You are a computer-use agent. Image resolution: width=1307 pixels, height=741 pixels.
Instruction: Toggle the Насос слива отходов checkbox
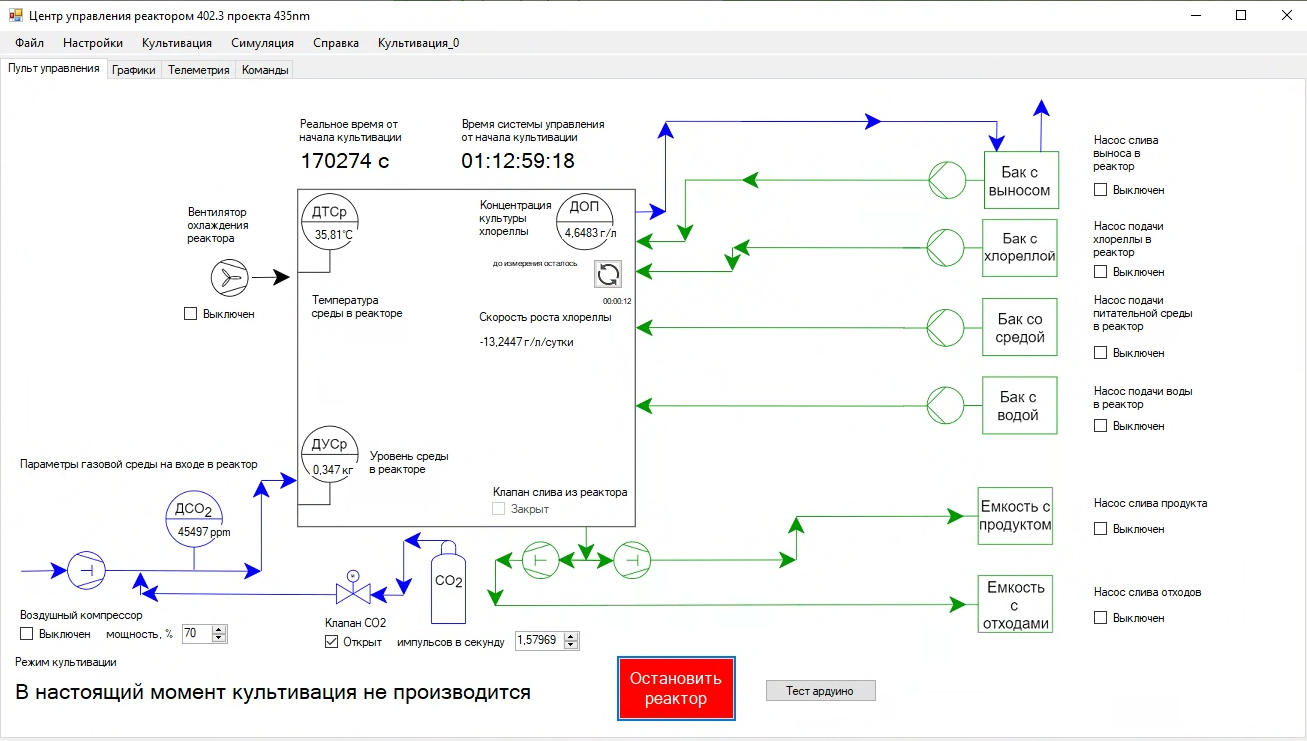(x=1101, y=618)
